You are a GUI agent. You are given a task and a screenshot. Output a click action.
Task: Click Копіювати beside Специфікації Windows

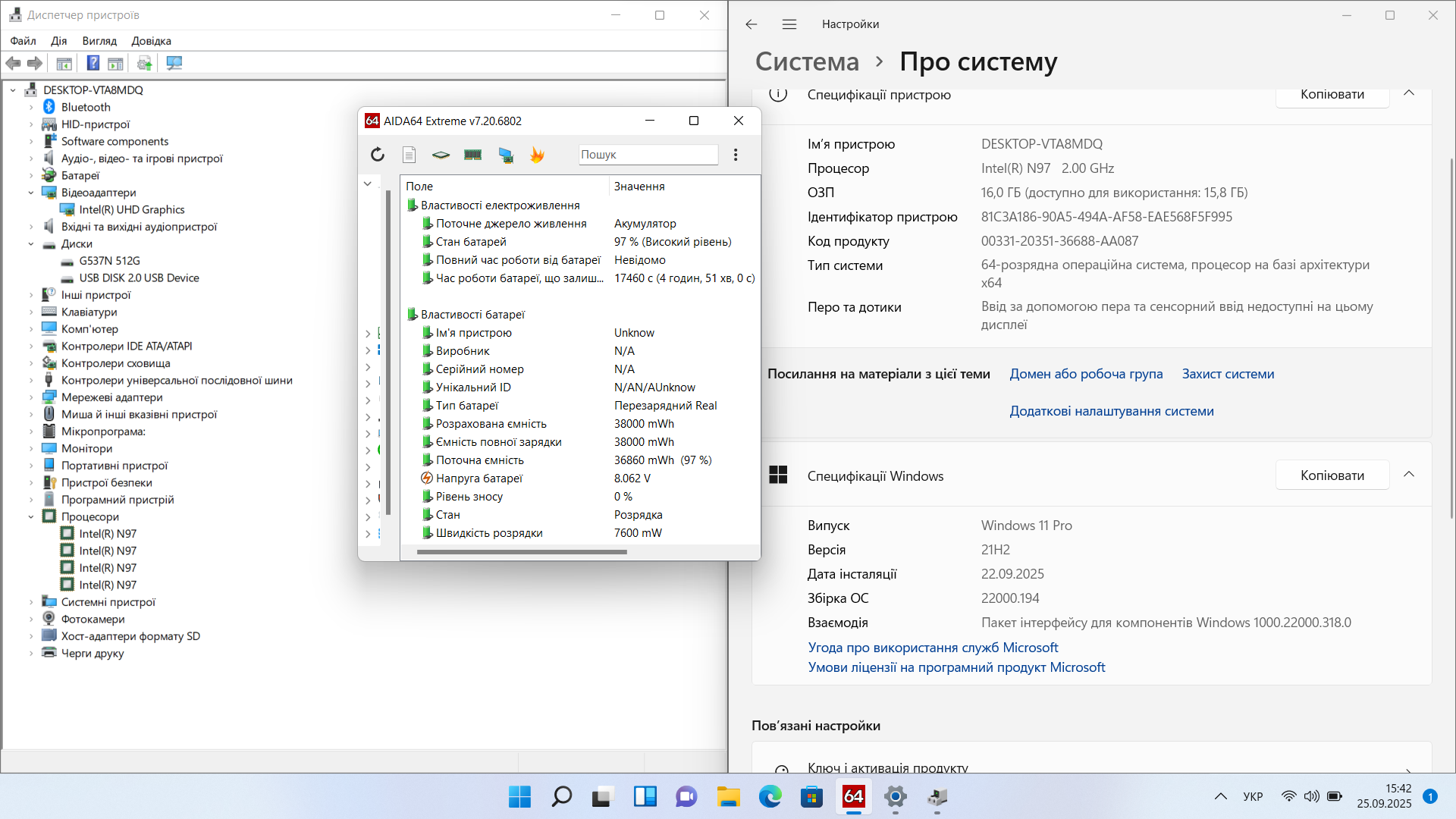pos(1332,475)
